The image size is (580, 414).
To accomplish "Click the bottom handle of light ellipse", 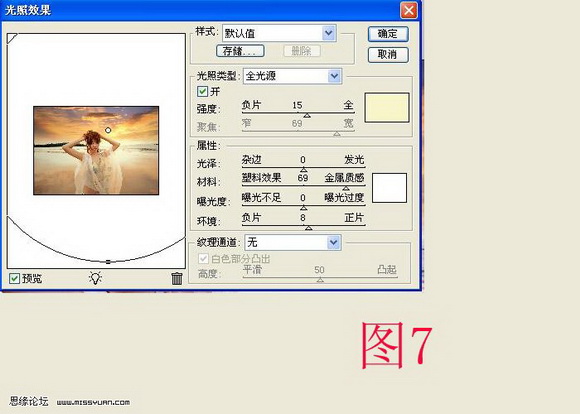I will [x=108, y=262].
